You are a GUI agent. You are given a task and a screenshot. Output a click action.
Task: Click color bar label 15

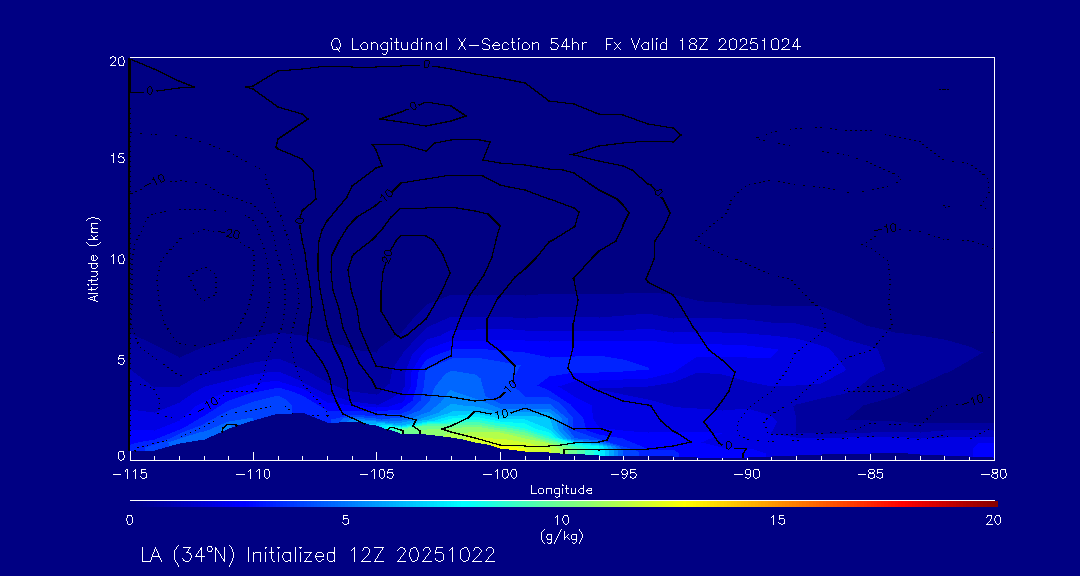(x=778, y=521)
